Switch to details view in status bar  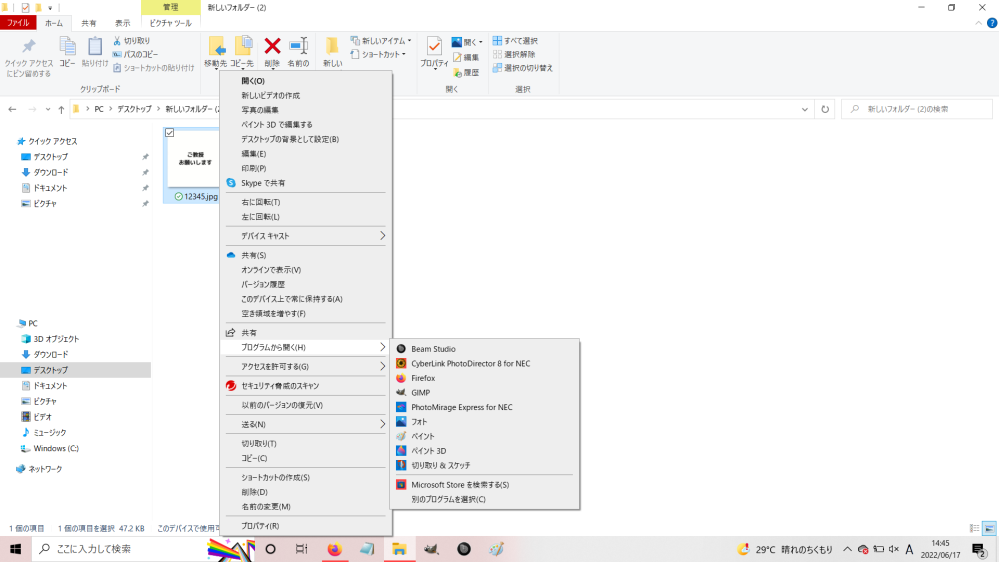pos(974,528)
